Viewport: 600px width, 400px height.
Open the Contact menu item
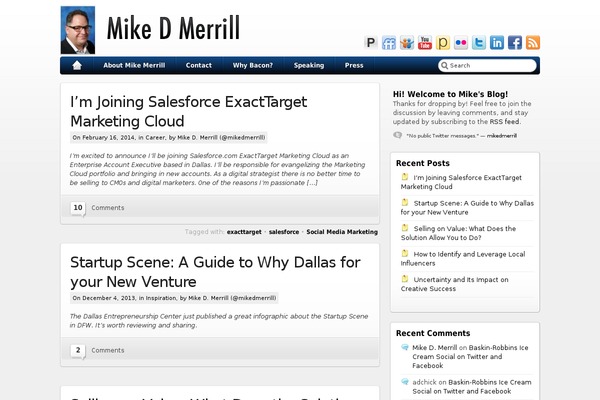tap(199, 65)
